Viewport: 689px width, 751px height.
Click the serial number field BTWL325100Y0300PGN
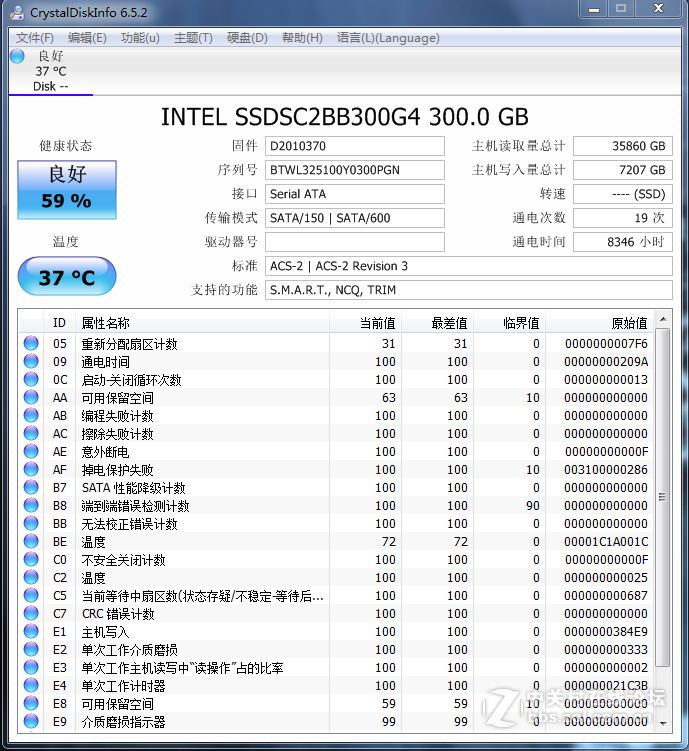355,170
